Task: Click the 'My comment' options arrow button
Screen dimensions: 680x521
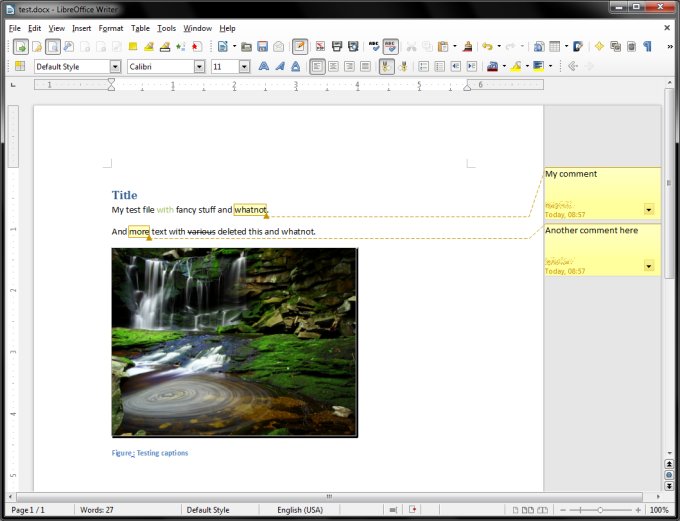Action: coord(650,210)
